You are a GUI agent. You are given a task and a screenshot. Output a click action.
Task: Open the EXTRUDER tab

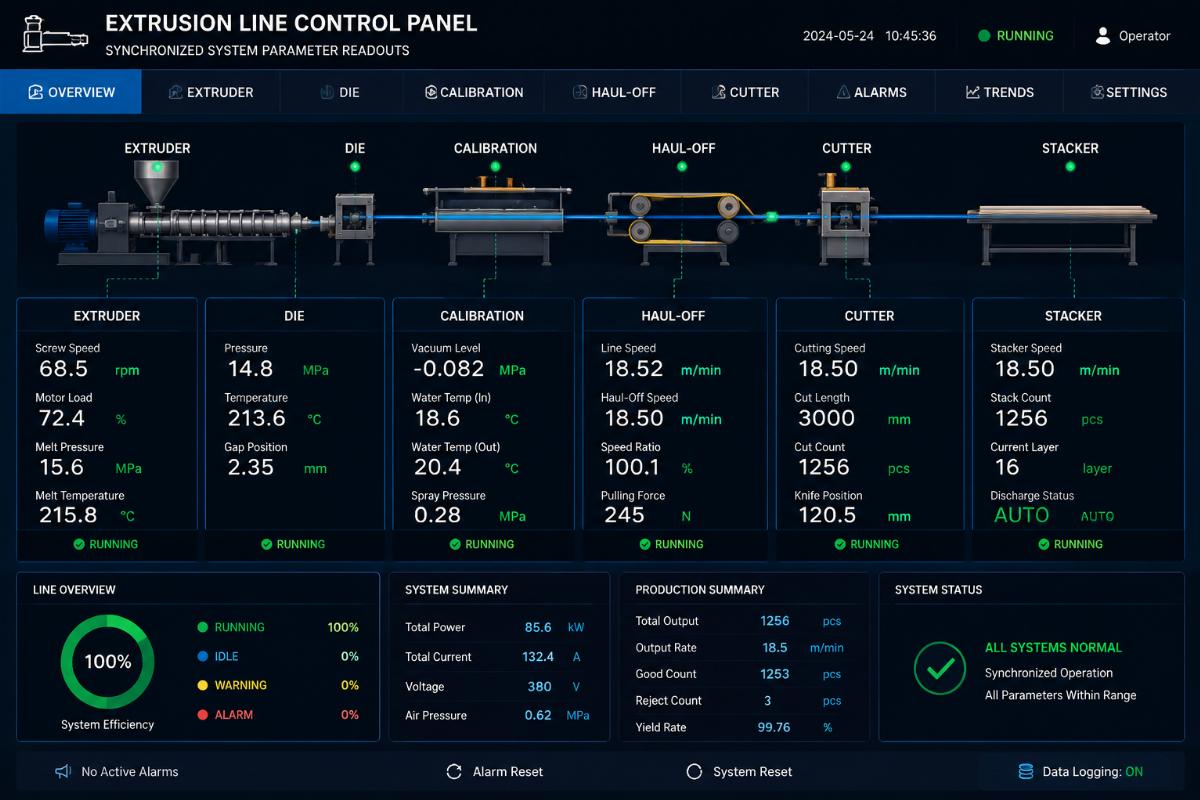click(211, 92)
